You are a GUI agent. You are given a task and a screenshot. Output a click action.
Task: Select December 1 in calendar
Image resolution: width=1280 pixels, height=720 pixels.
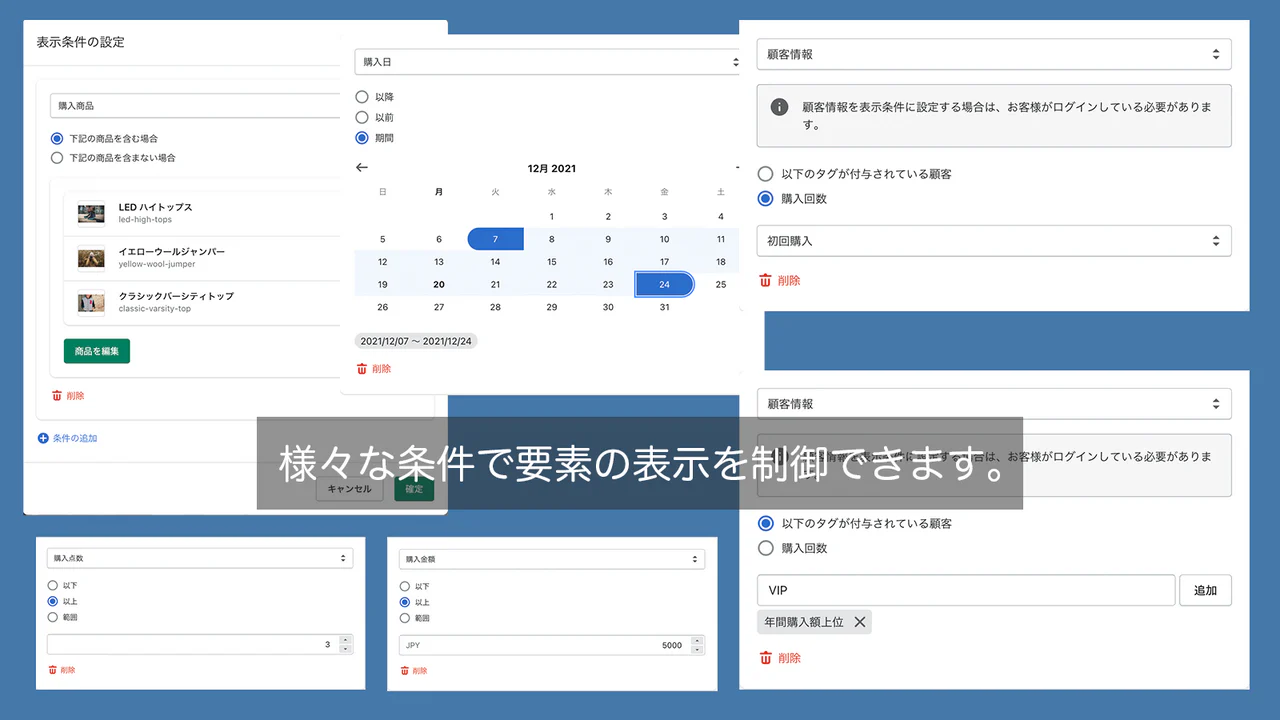pyautogui.click(x=552, y=216)
